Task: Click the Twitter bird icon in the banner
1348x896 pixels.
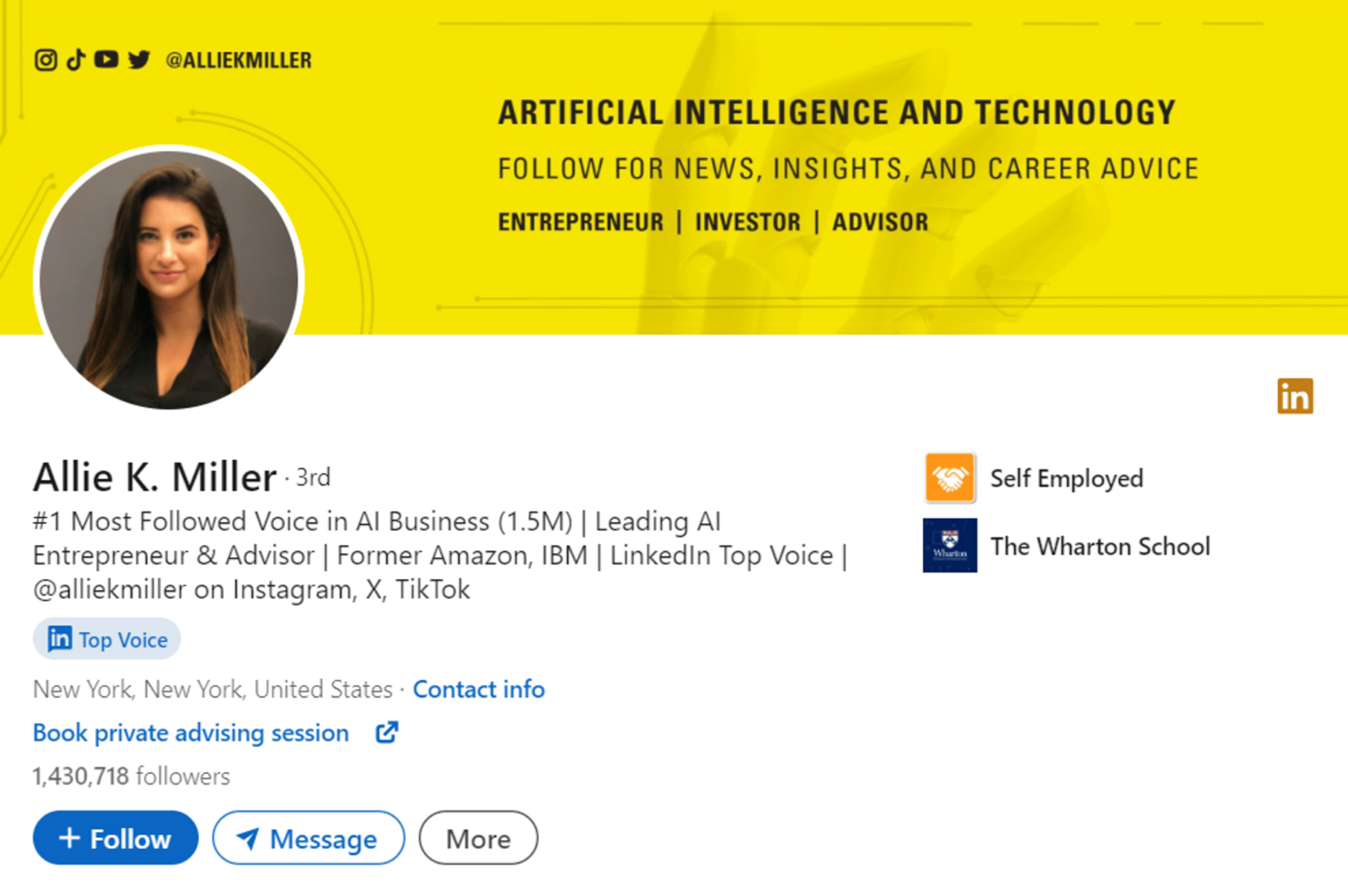Action: click(x=139, y=60)
